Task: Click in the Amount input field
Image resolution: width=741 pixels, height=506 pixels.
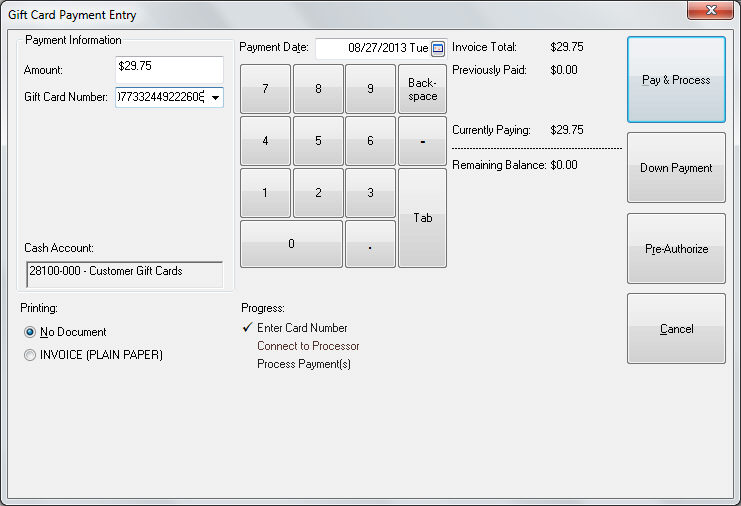Action: [169, 70]
